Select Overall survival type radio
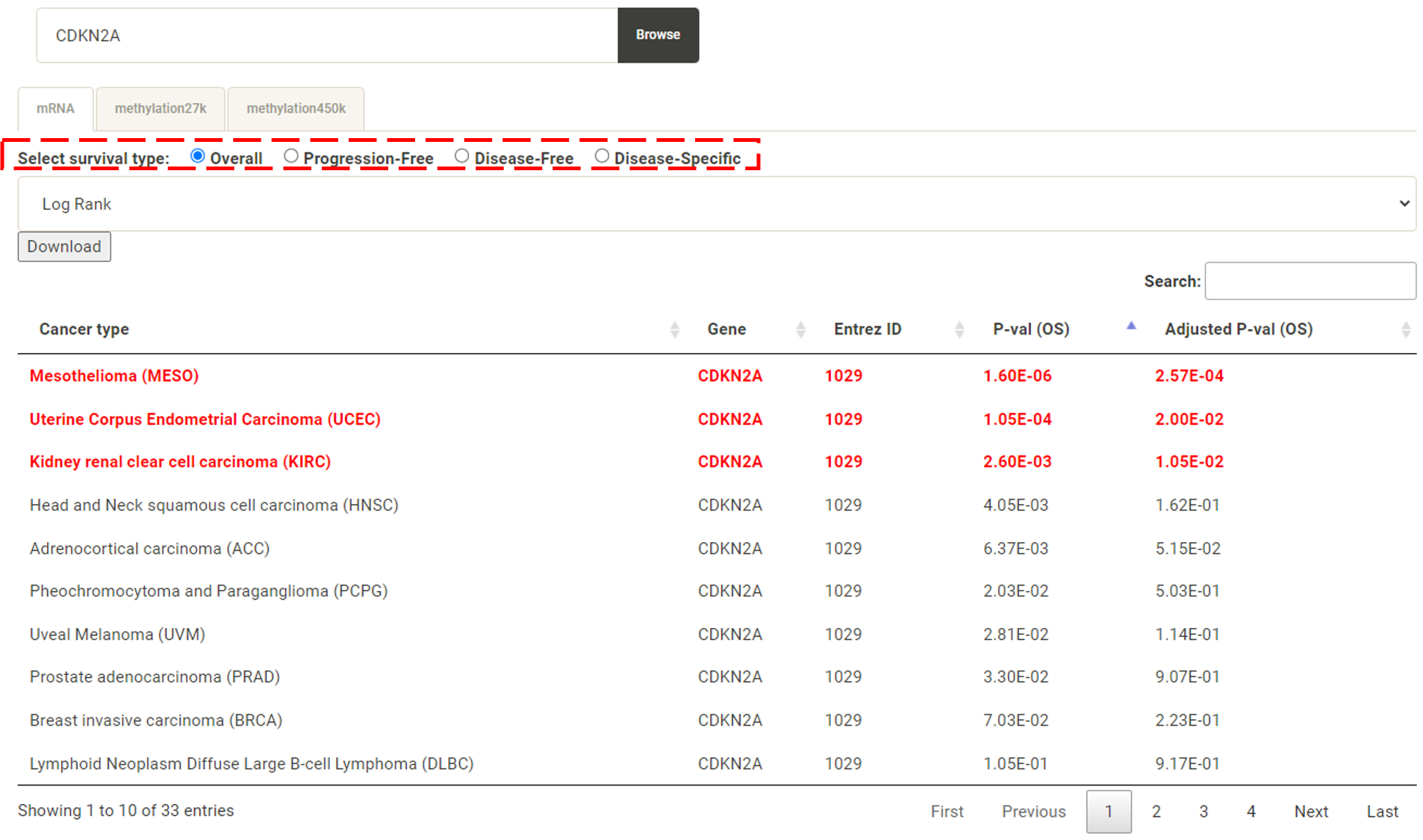Viewport: 1423px width, 840px height. point(198,156)
